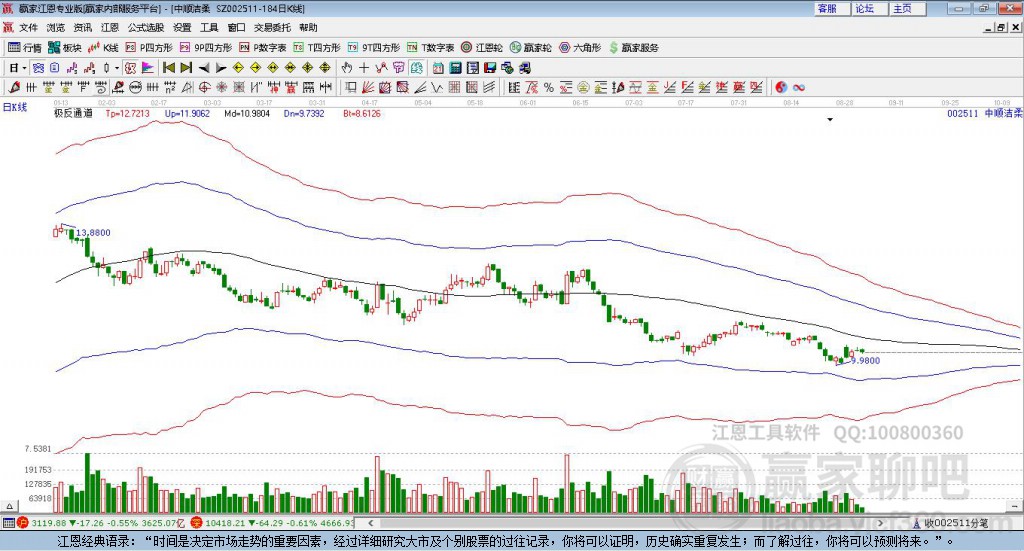Select the red pencil drawing tool
Image resolution: width=1024 pixels, height=551 pixels.
click(14, 87)
